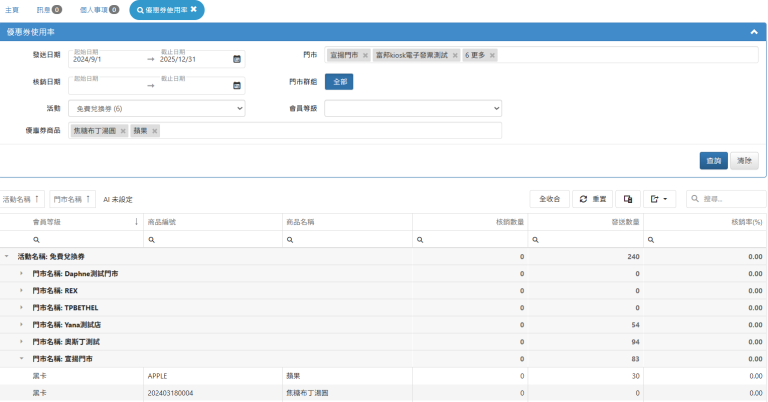Open calendar picker for 發送日期
Image resolution: width=768 pixels, height=402 pixels.
coord(237,59)
